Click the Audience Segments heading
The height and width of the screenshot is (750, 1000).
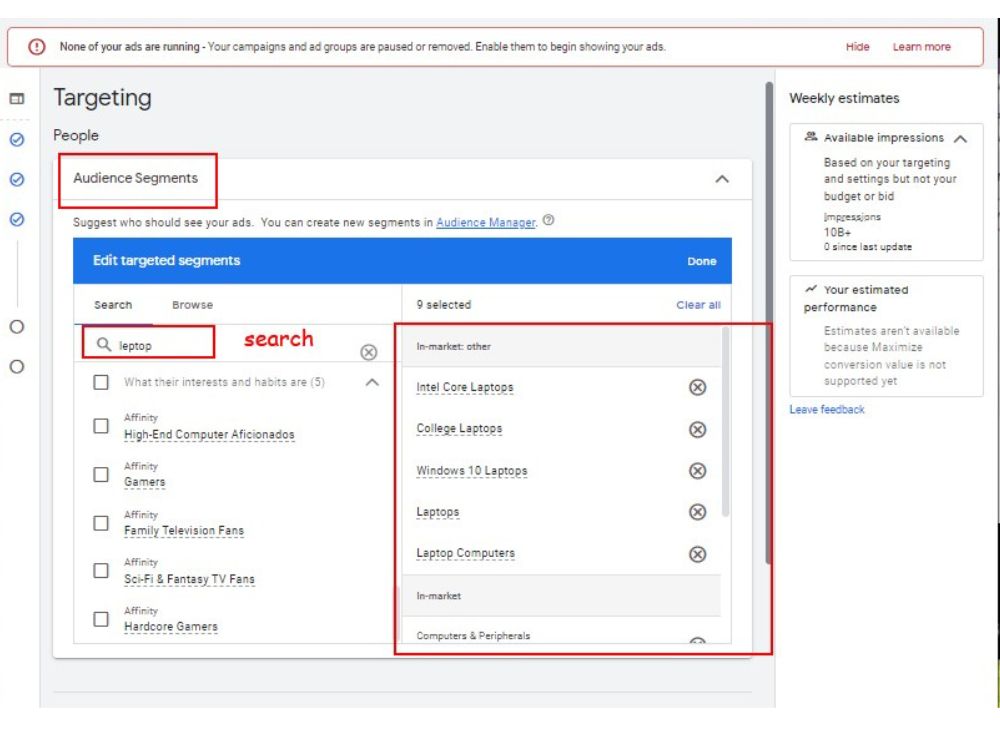135,178
